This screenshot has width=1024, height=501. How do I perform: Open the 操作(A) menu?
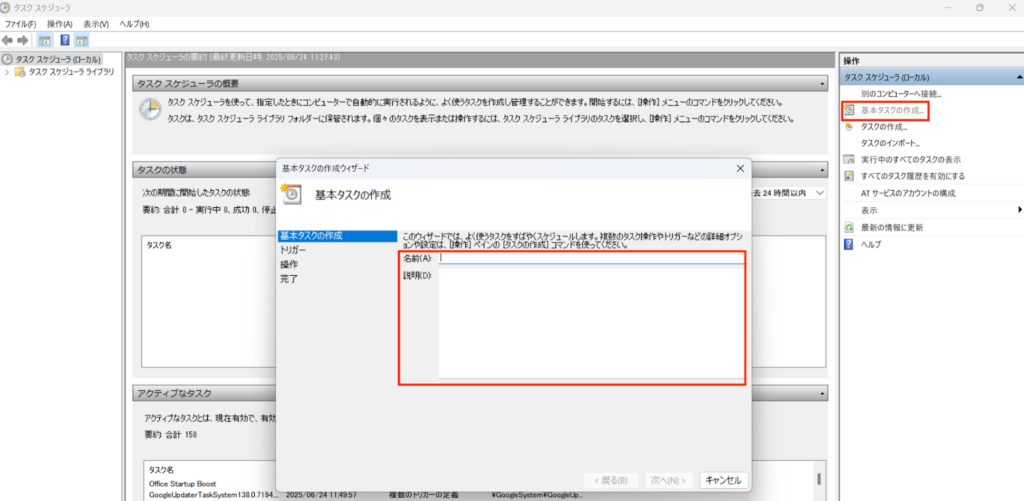[x=59, y=24]
